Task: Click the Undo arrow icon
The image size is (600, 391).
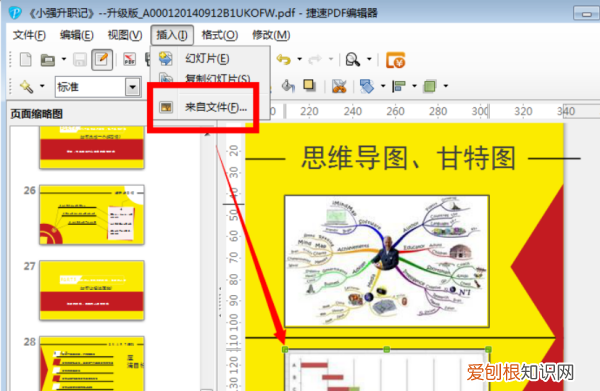Action: tap(284, 59)
